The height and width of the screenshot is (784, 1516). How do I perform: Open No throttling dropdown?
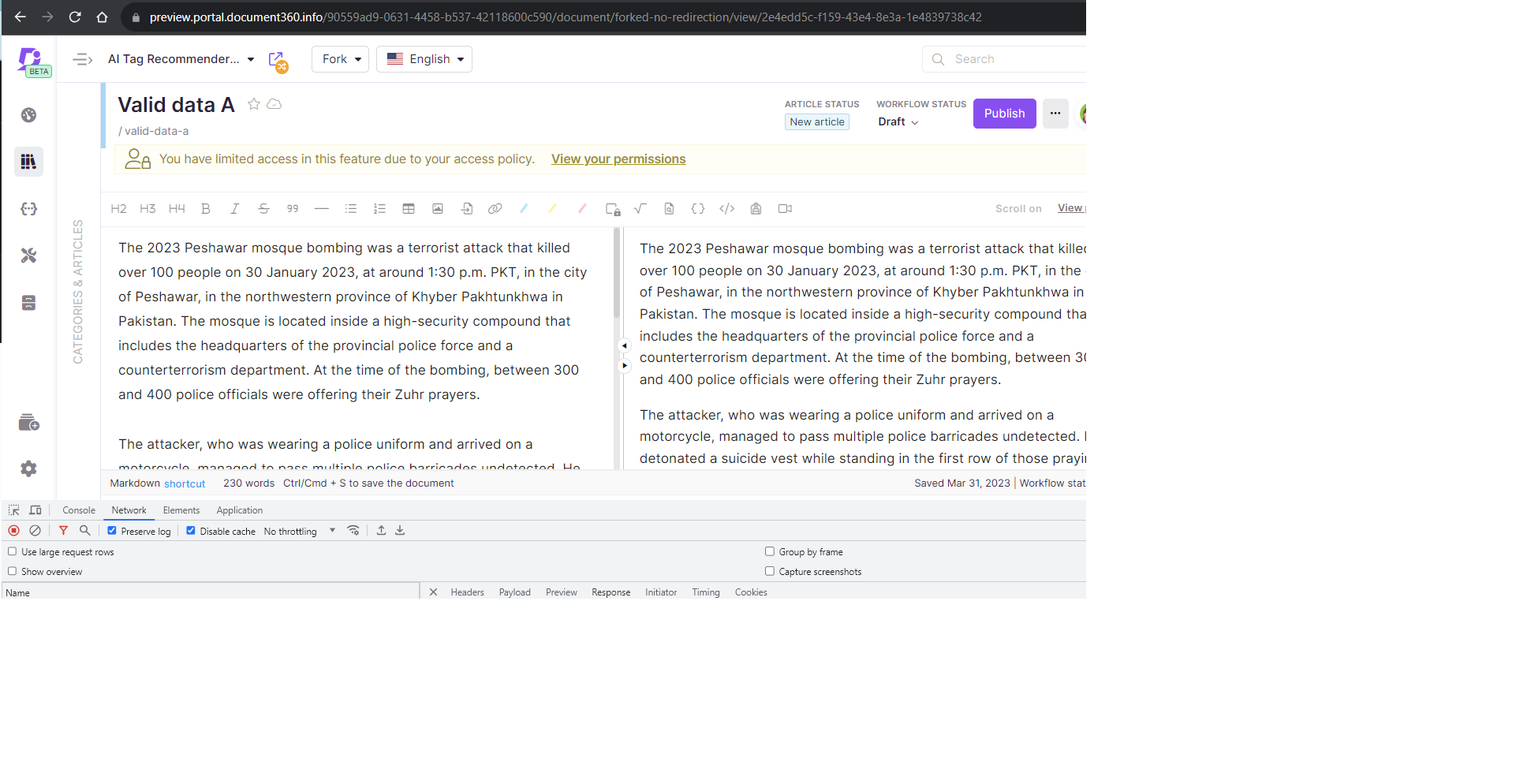pyautogui.click(x=300, y=532)
